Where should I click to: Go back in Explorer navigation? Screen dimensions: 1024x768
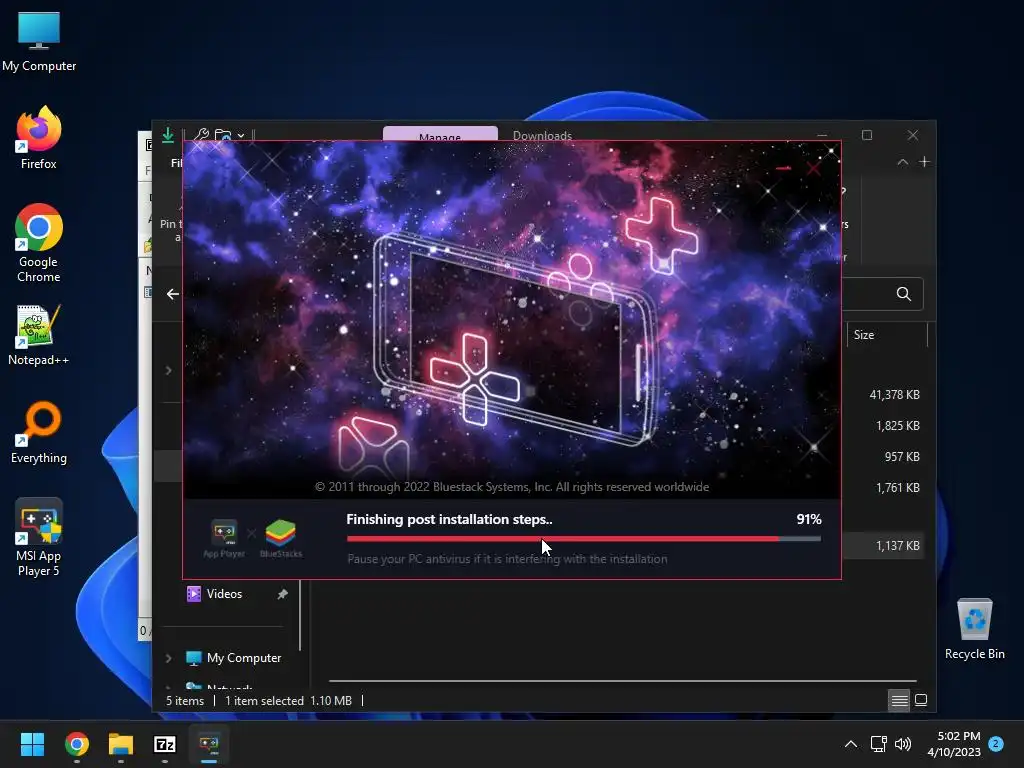click(172, 294)
